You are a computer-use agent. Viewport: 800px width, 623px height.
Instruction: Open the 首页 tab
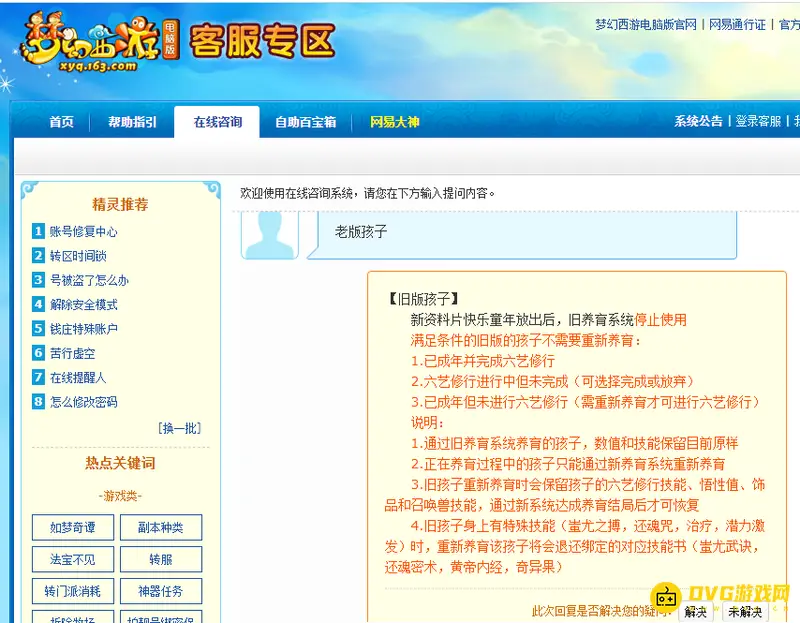point(61,122)
